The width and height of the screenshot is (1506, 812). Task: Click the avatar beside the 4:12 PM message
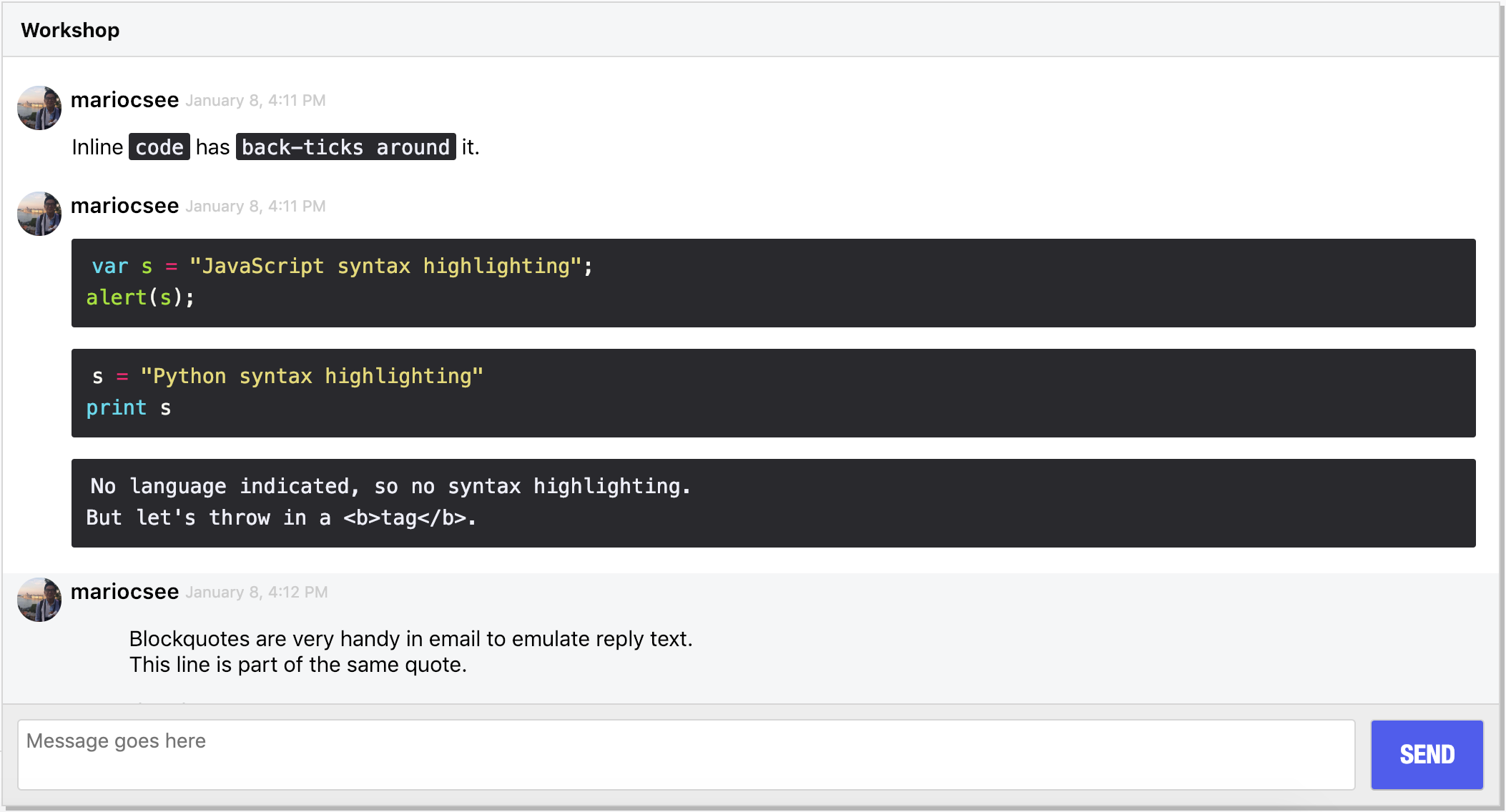(x=39, y=600)
